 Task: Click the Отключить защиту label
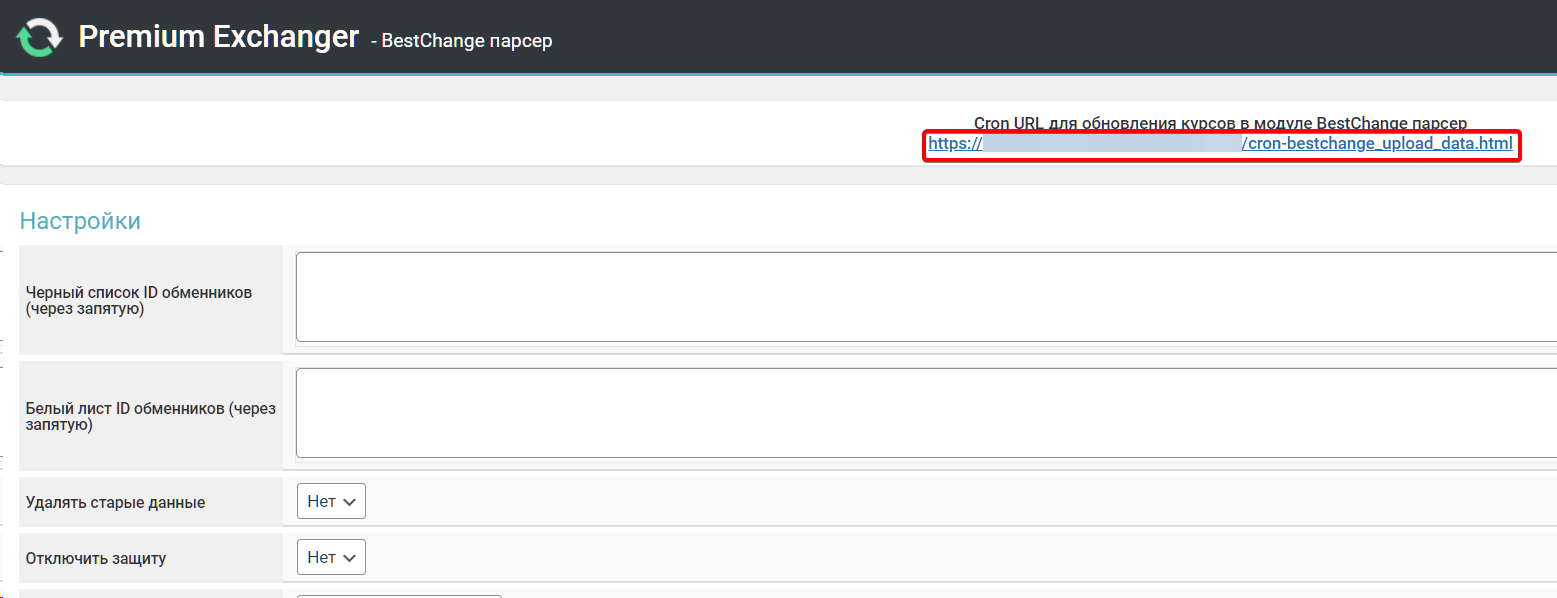click(96, 558)
